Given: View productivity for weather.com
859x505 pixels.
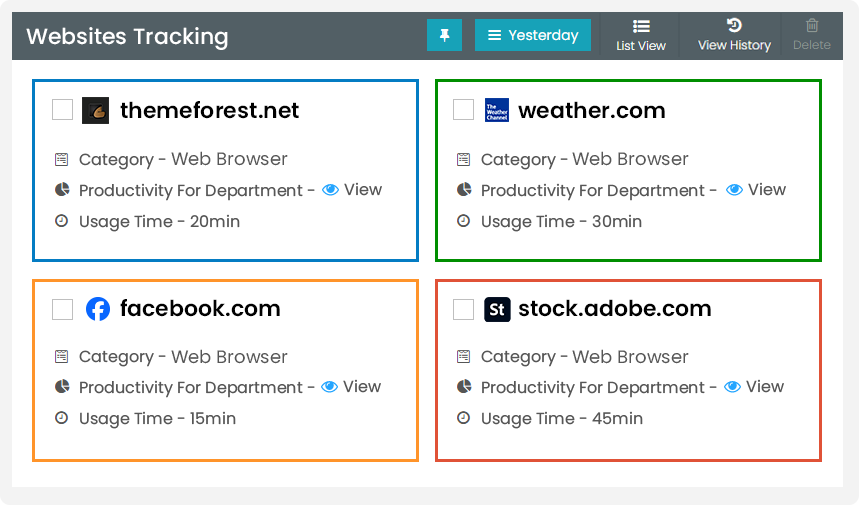Looking at the screenshot, I should click(x=756, y=190).
